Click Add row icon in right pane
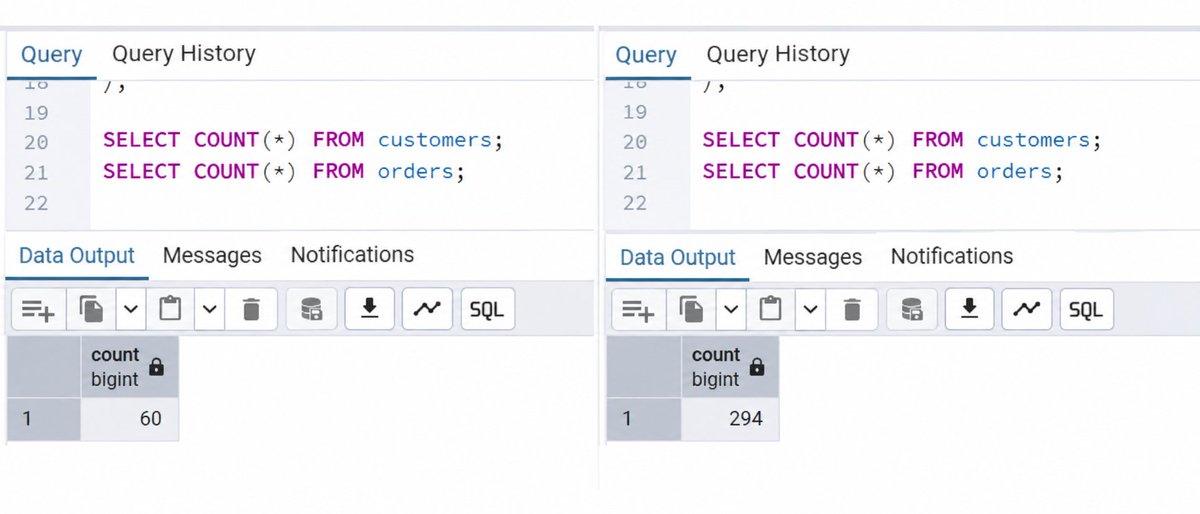Screen dimensions: 1200x514 coord(638,310)
